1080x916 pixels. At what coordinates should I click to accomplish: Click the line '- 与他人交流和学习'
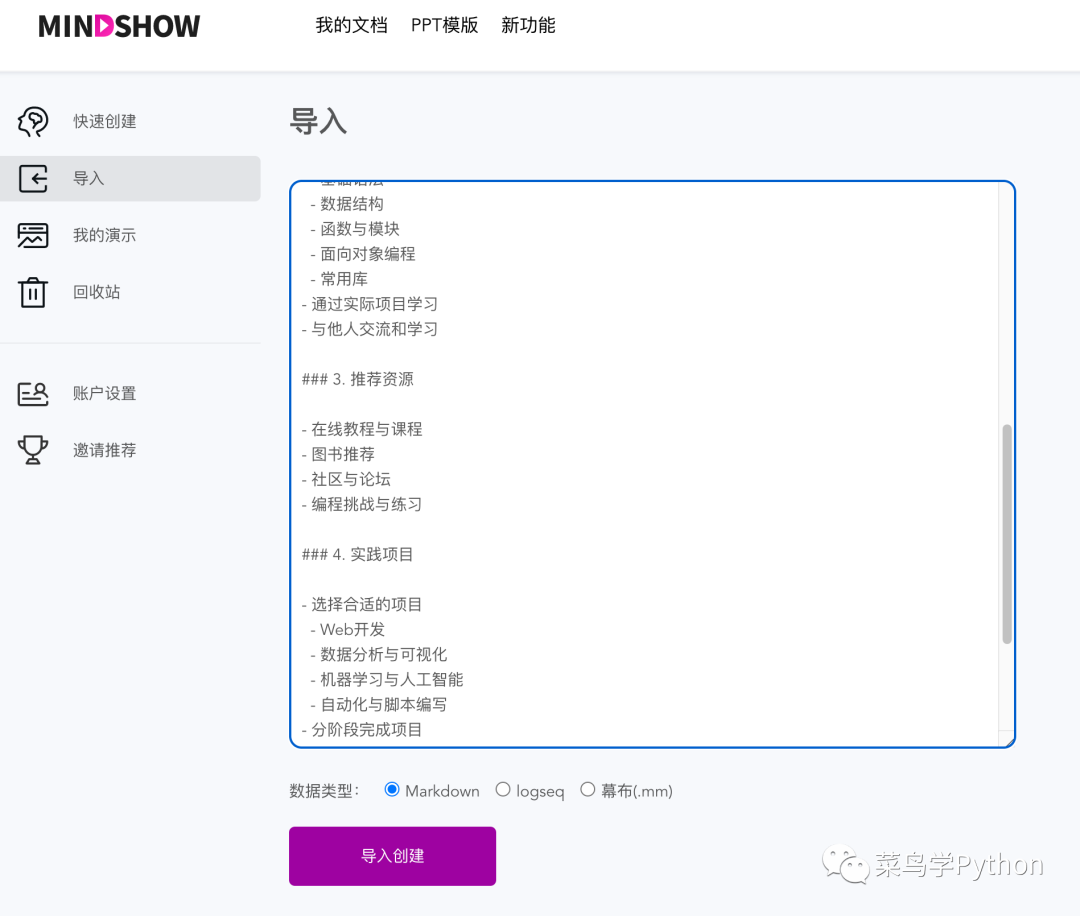(369, 329)
